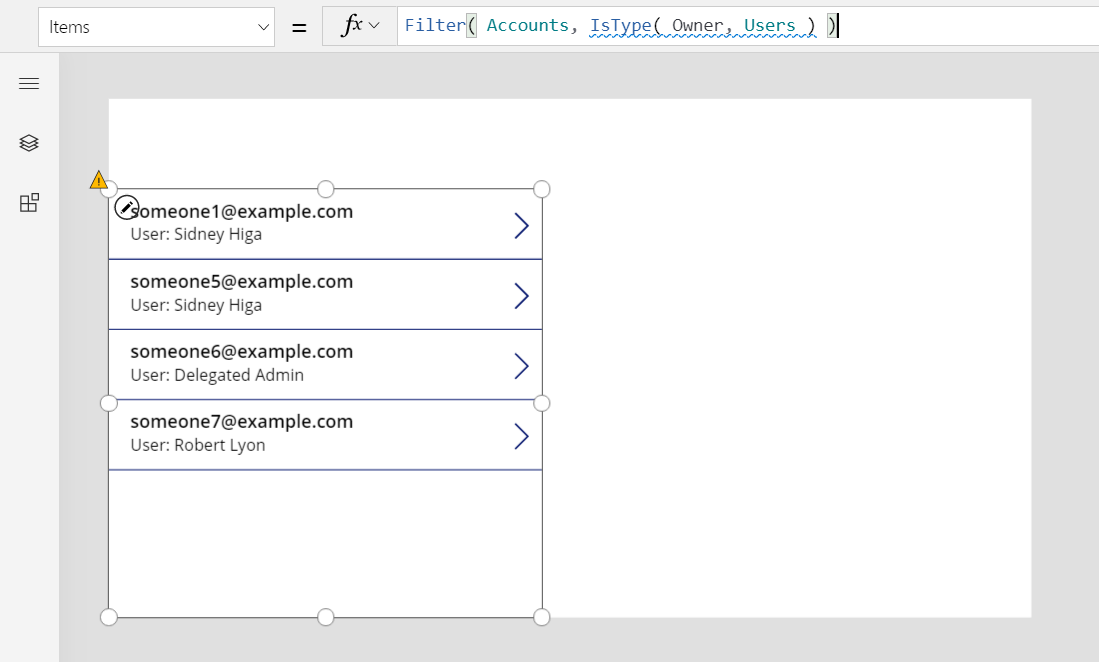Viewport: 1099px width, 662px height.
Task: Open the Insert components icon in sidebar
Action: pyautogui.click(x=29, y=203)
